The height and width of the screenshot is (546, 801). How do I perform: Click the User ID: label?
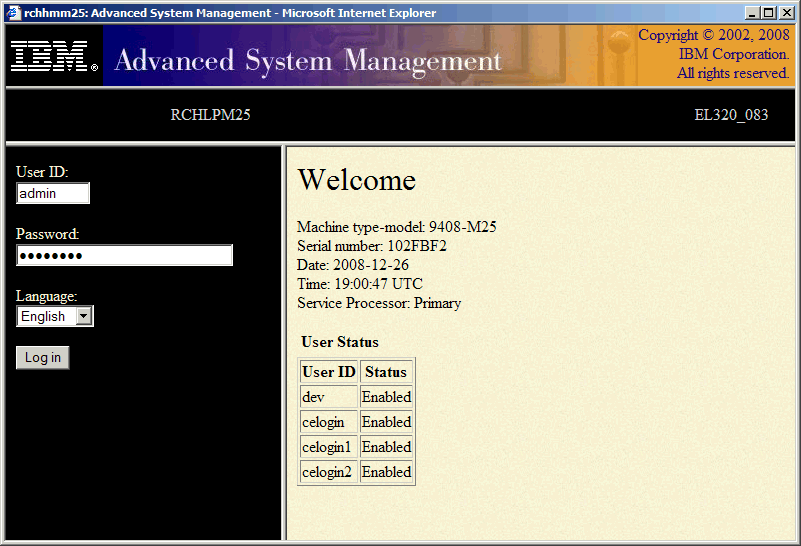(42, 172)
